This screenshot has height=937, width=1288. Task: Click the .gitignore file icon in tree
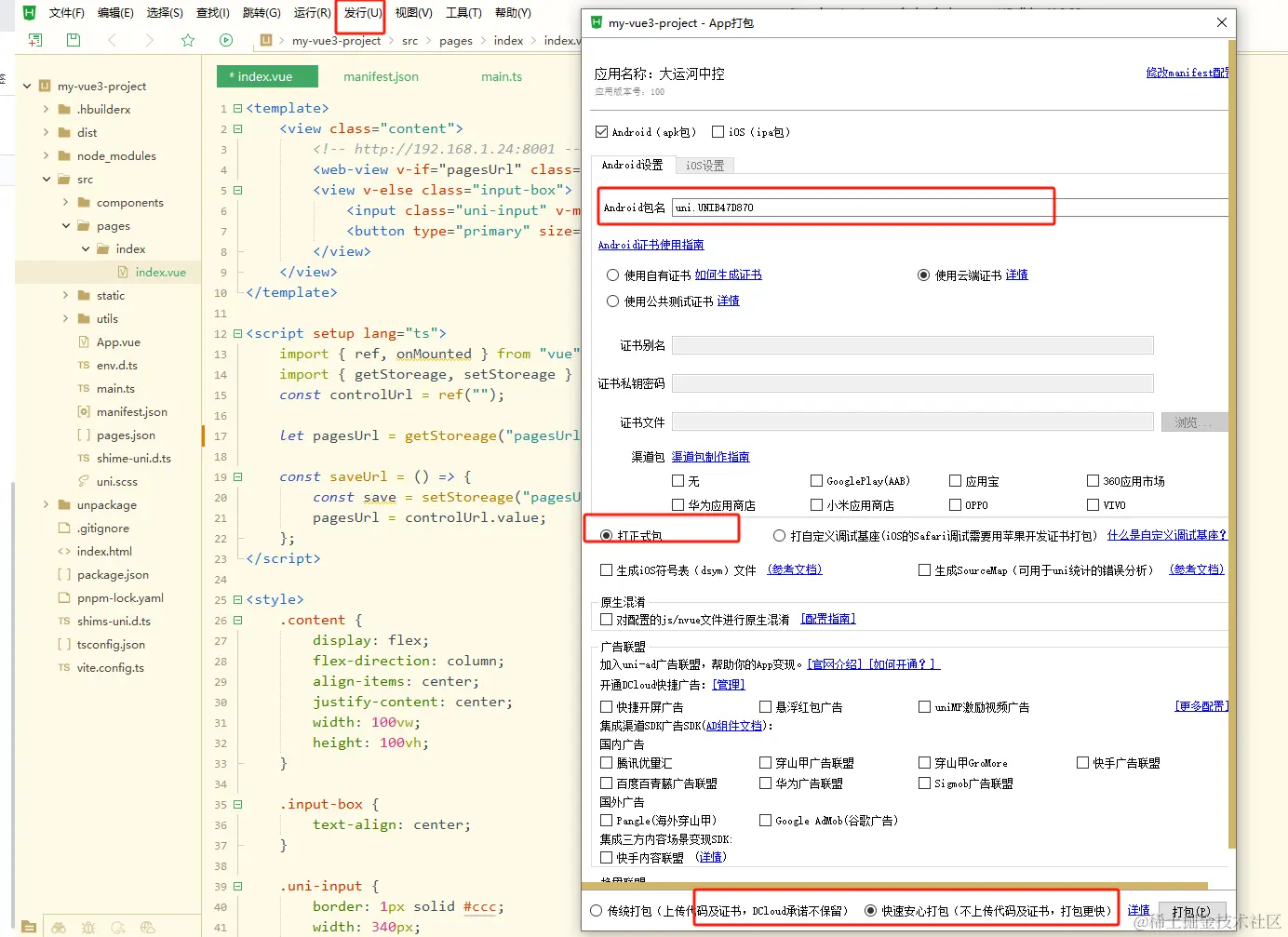[x=64, y=528]
